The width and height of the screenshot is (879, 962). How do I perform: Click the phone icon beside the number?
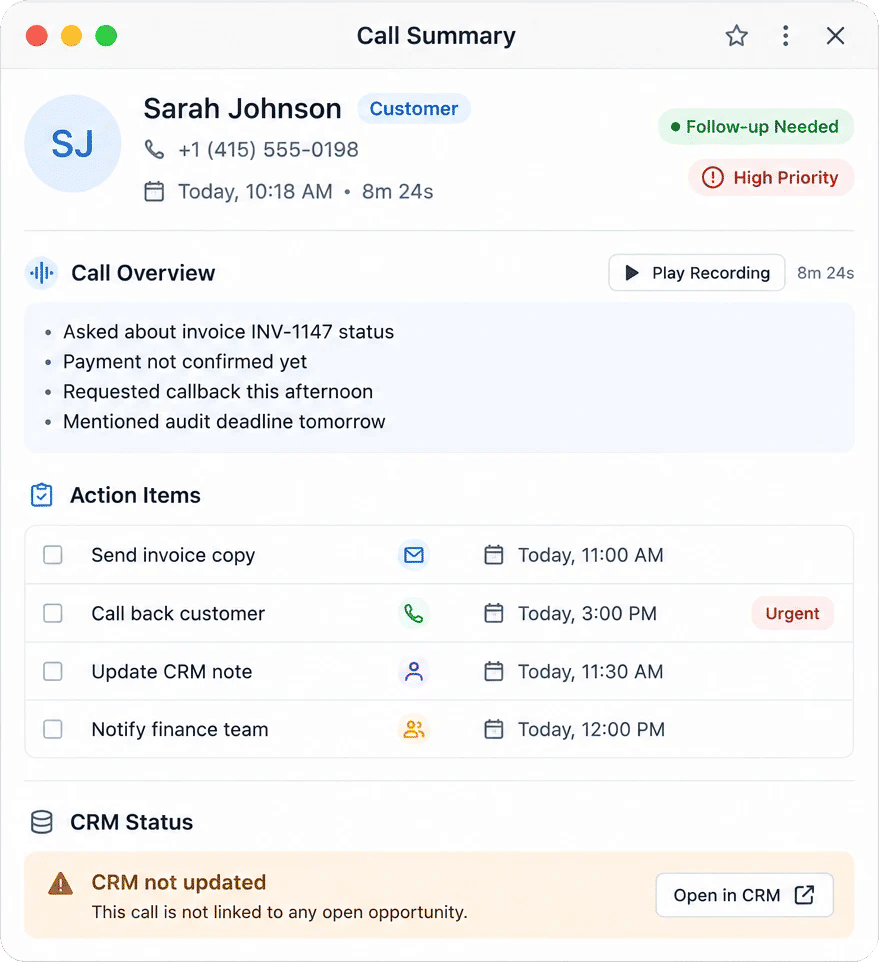155,149
